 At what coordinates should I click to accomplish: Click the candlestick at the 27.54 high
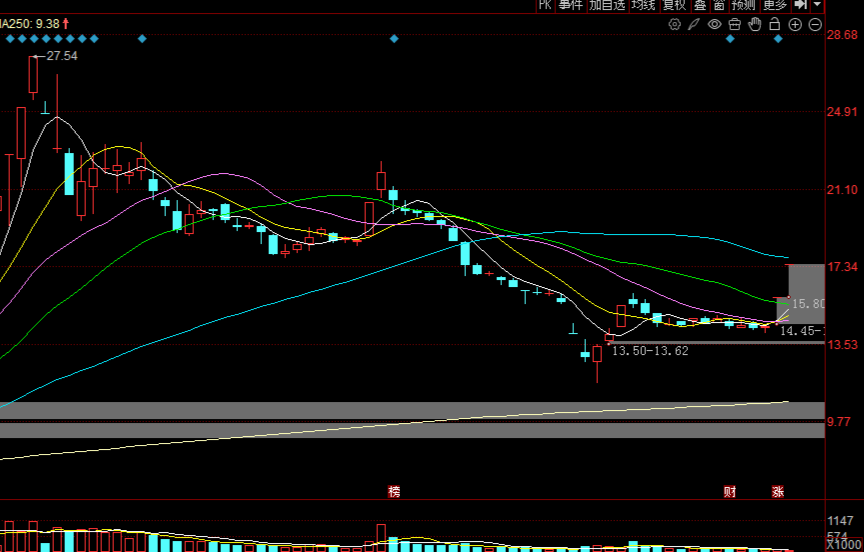click(x=33, y=74)
